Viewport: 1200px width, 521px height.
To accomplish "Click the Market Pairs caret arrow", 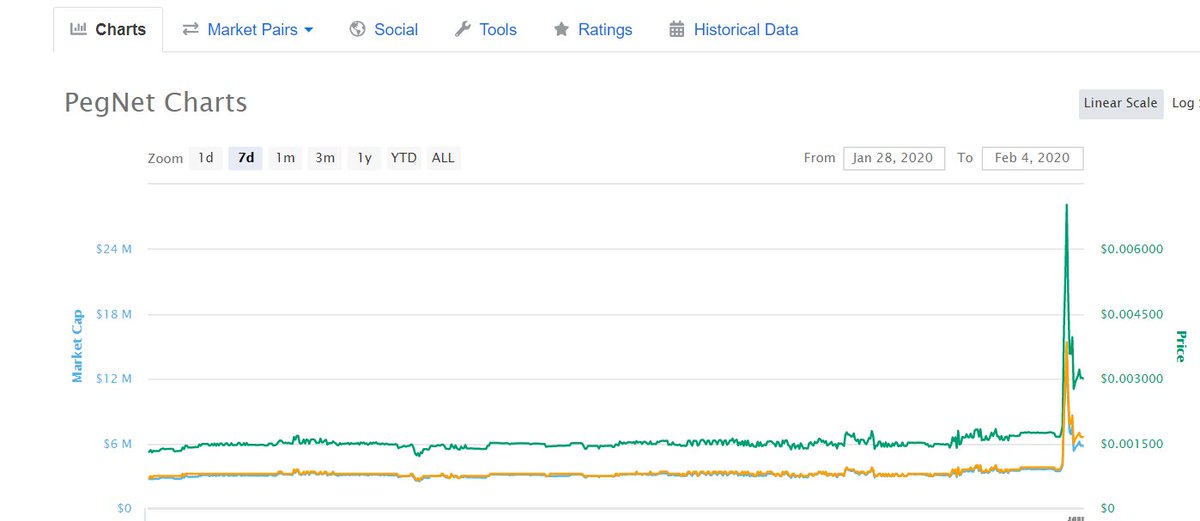I will [x=309, y=30].
